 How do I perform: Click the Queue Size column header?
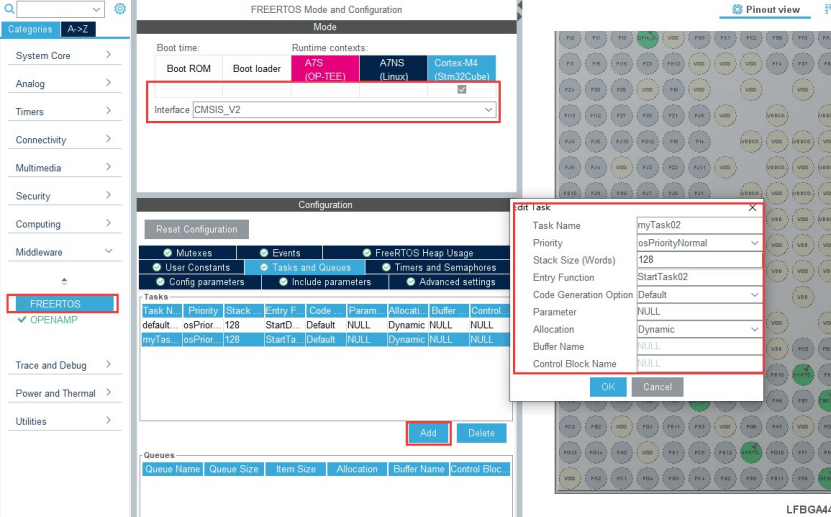point(234,469)
